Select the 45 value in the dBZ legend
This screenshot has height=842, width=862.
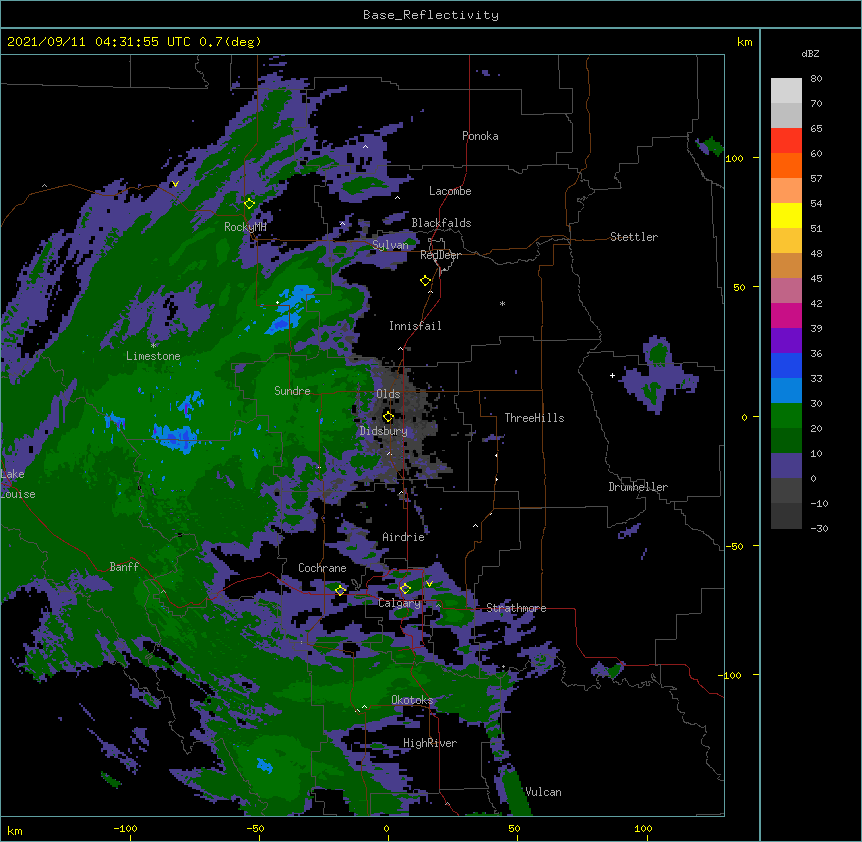pos(816,279)
